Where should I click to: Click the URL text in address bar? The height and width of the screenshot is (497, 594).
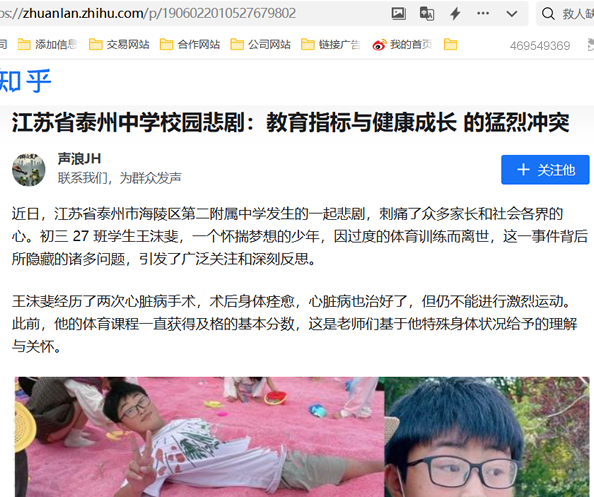point(148,14)
